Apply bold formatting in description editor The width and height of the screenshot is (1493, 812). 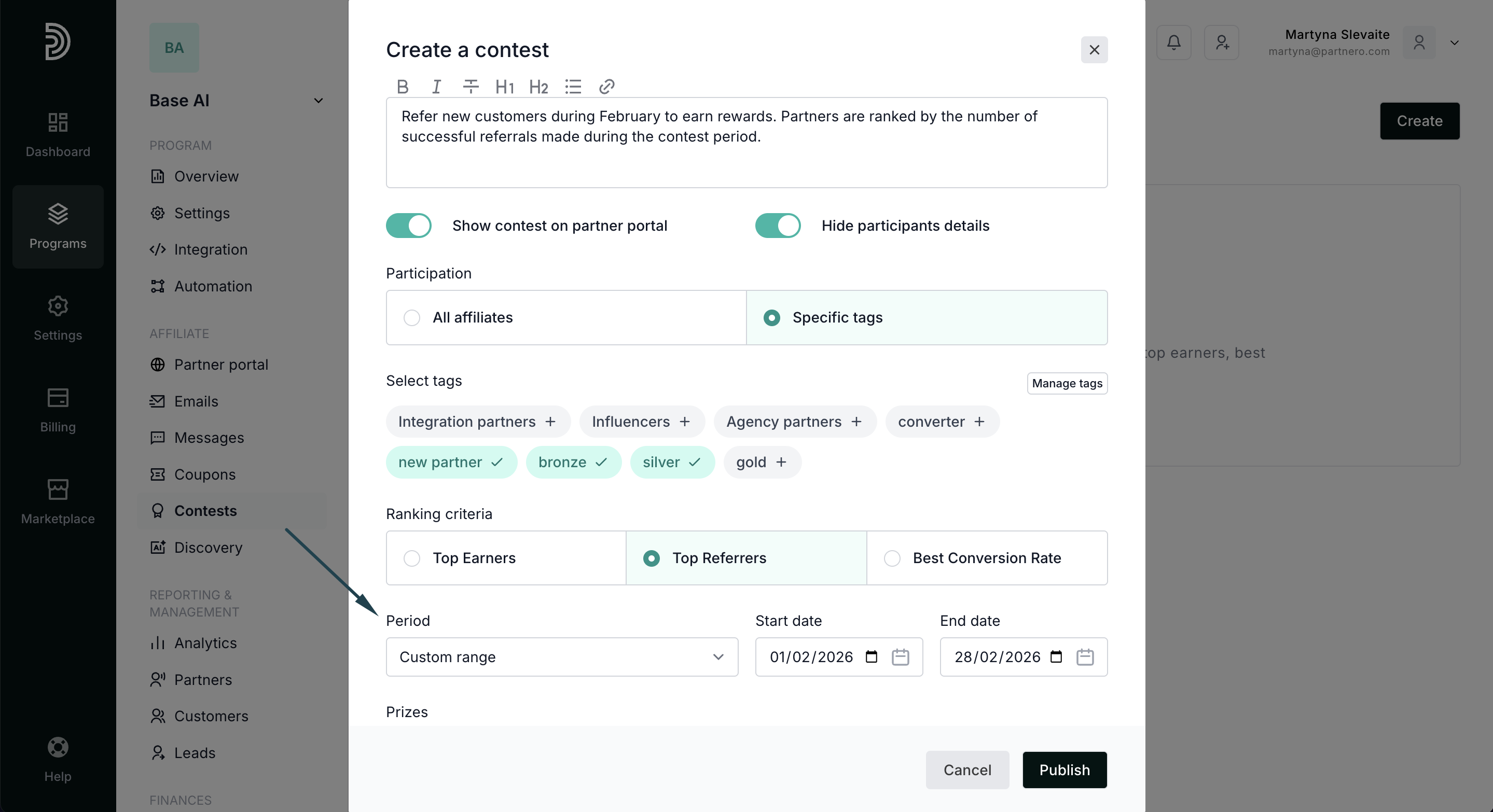pos(402,87)
